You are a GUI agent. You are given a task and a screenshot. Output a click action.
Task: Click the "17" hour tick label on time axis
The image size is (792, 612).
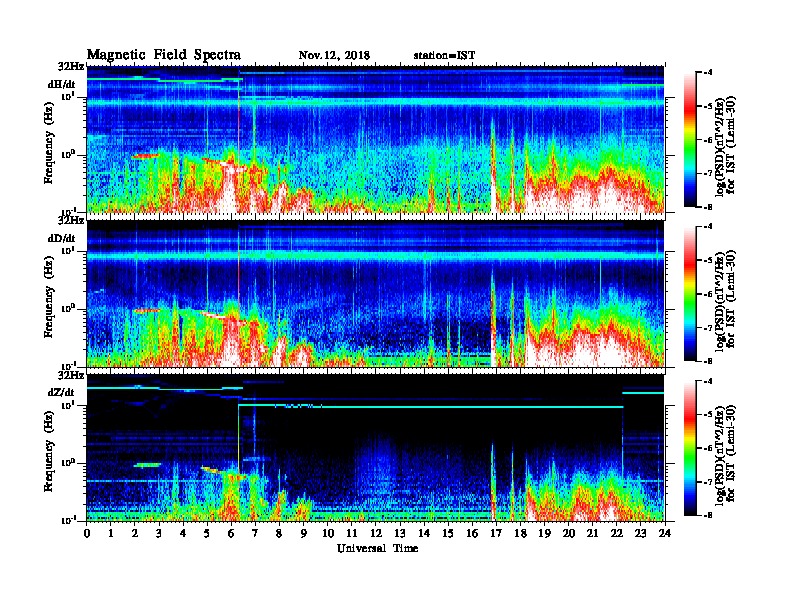coord(496,533)
